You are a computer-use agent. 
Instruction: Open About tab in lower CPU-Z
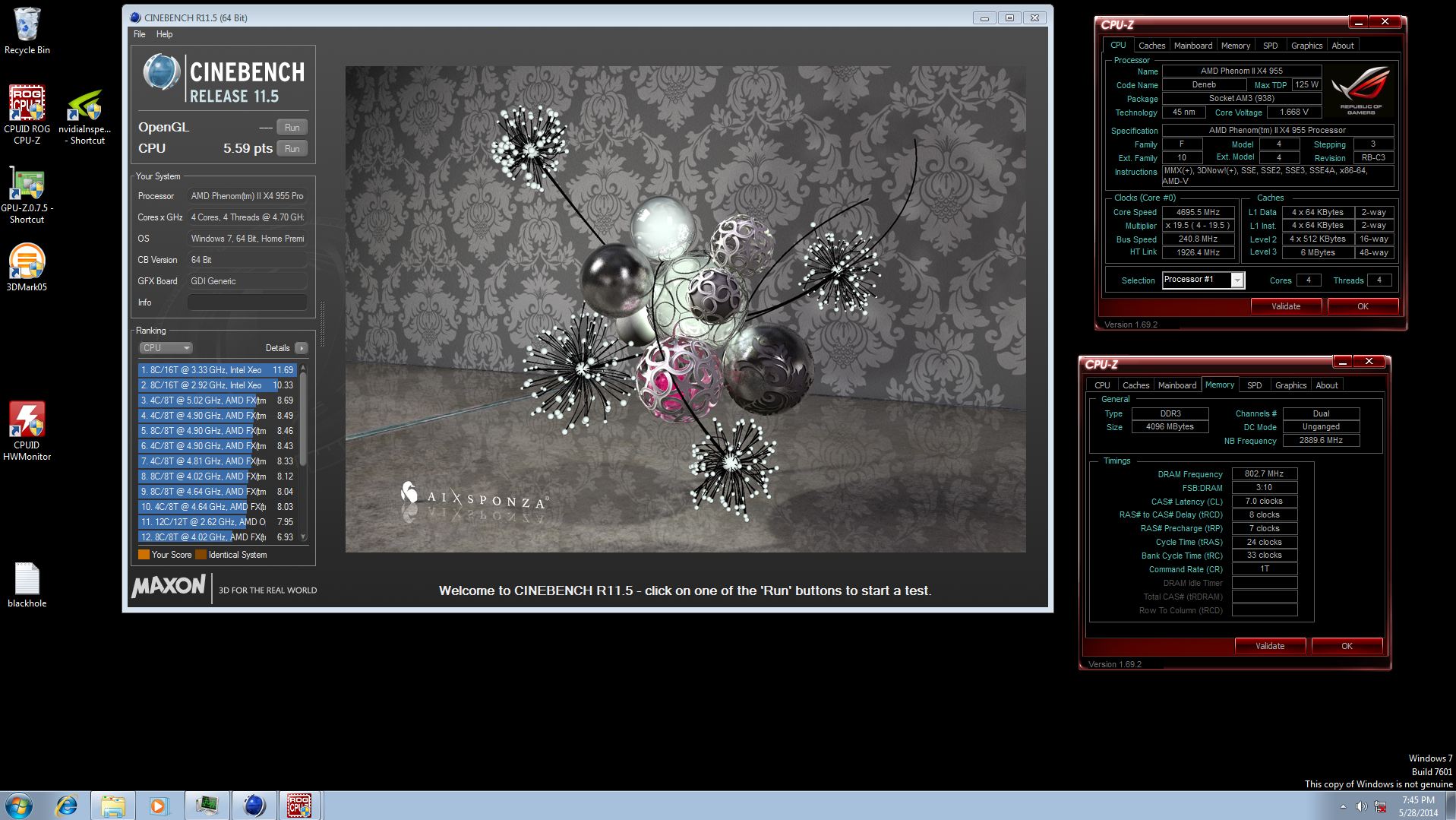(1327, 385)
